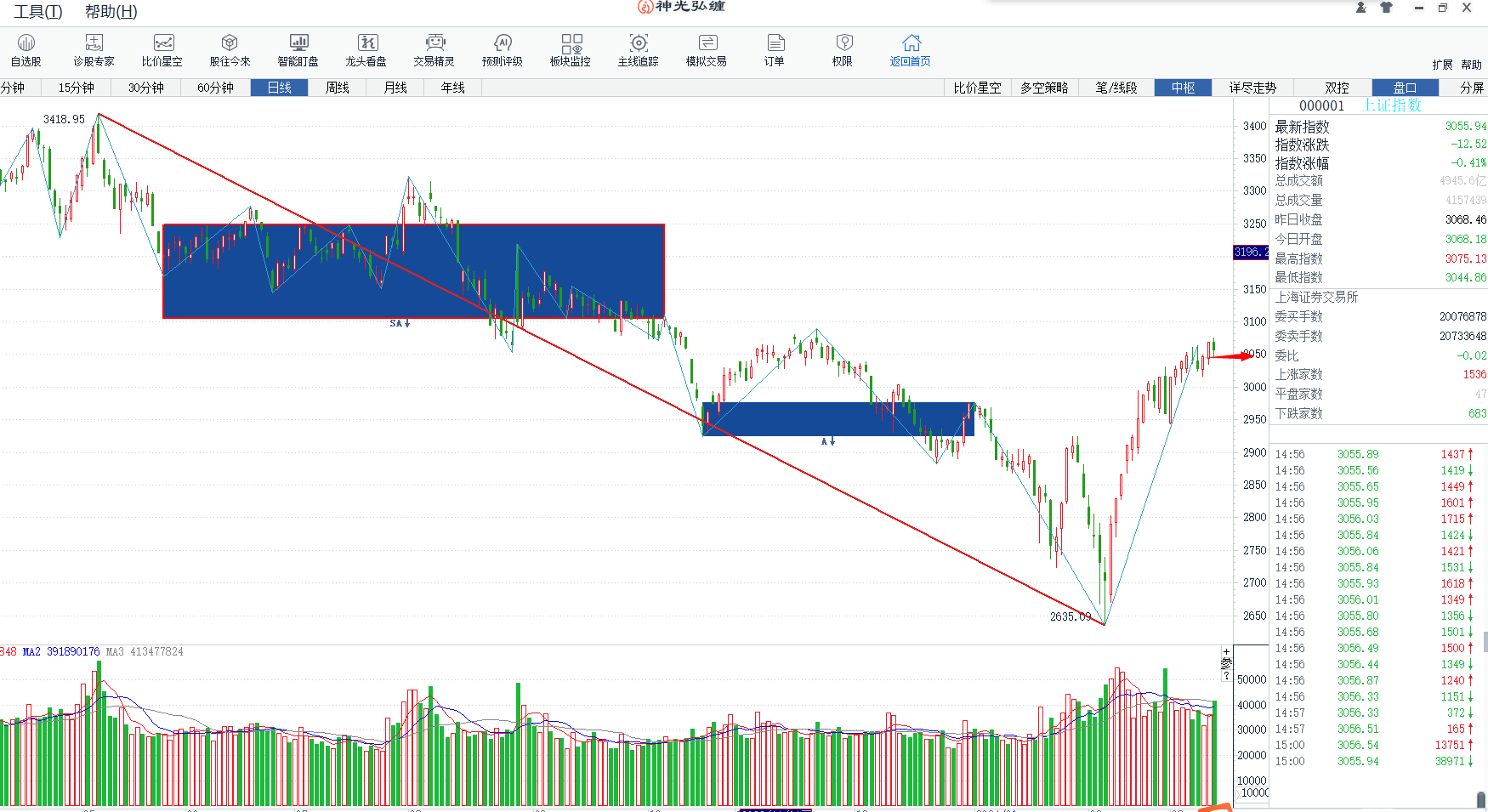Click the MA3 413477824 volume indicator label
Image resolution: width=1488 pixels, height=812 pixels.
pyautogui.click(x=145, y=651)
